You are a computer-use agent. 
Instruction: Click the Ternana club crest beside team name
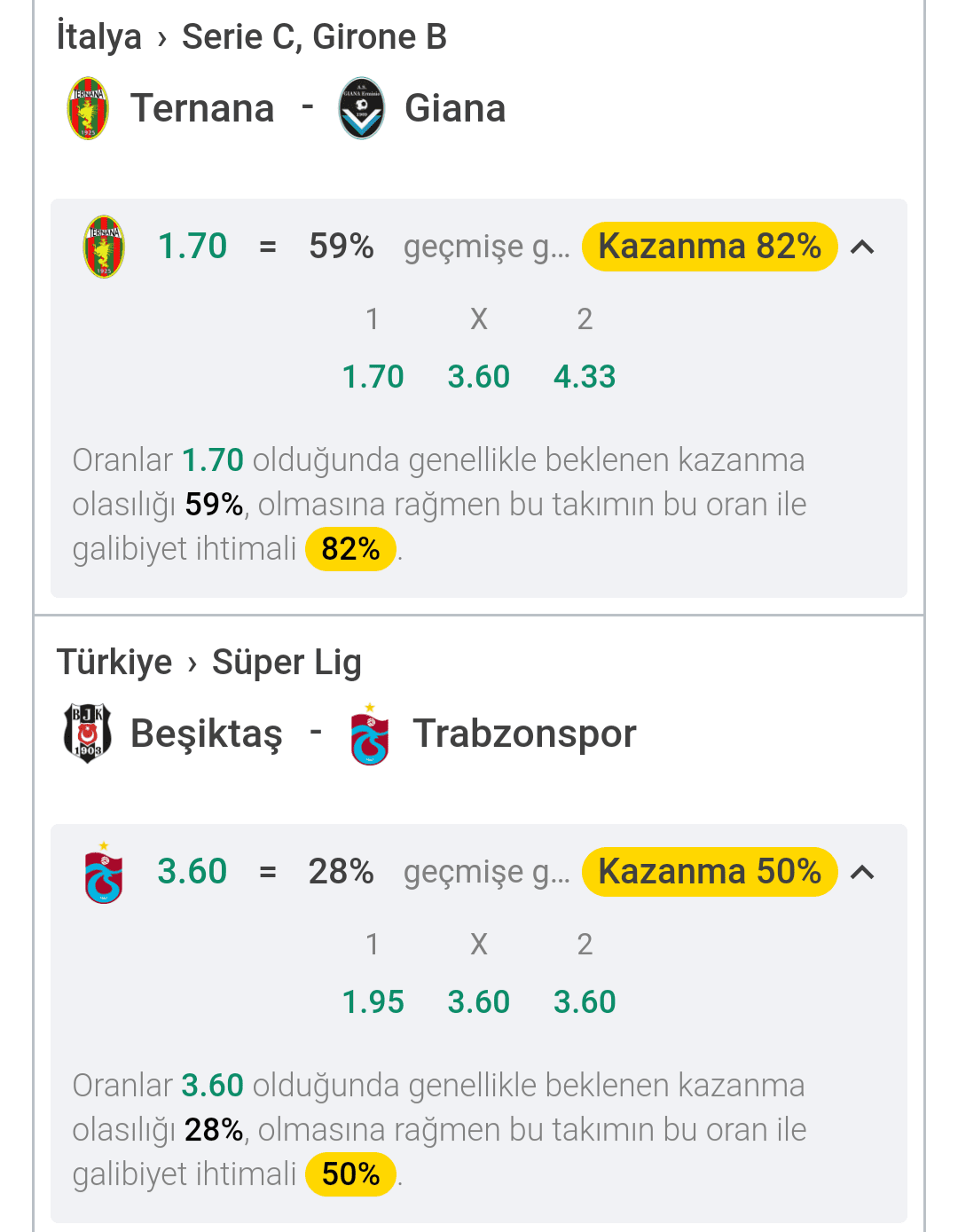coord(88,108)
